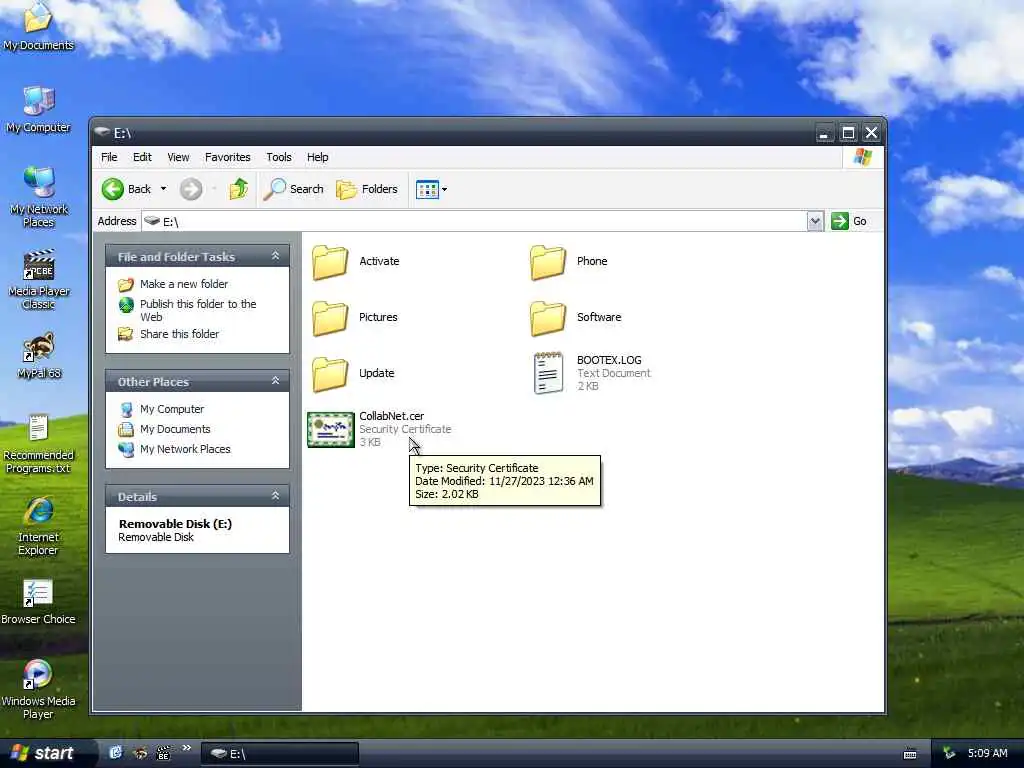Select the Phone folder icon

(x=548, y=262)
